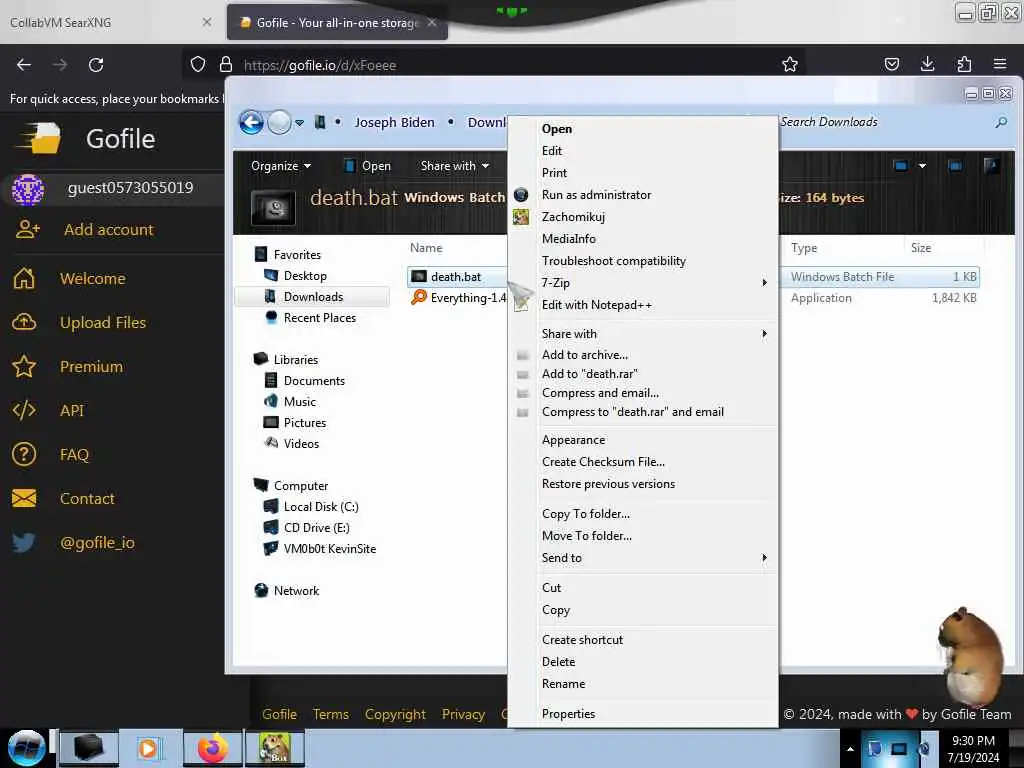Click the taskbar clock showing 9:30 PM
The height and width of the screenshot is (768, 1024).
pos(973,749)
